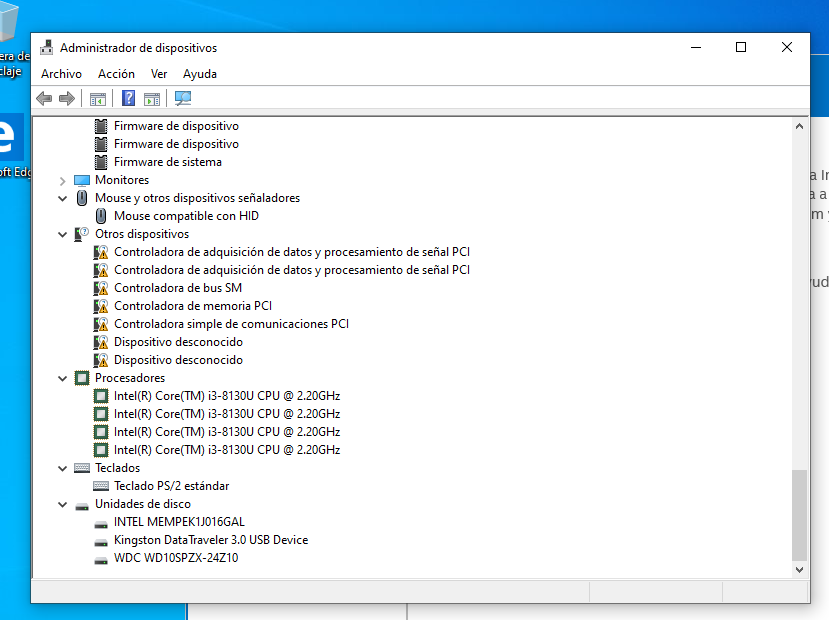Click the Teclados category keyboard icon
The height and width of the screenshot is (620, 829).
point(82,468)
